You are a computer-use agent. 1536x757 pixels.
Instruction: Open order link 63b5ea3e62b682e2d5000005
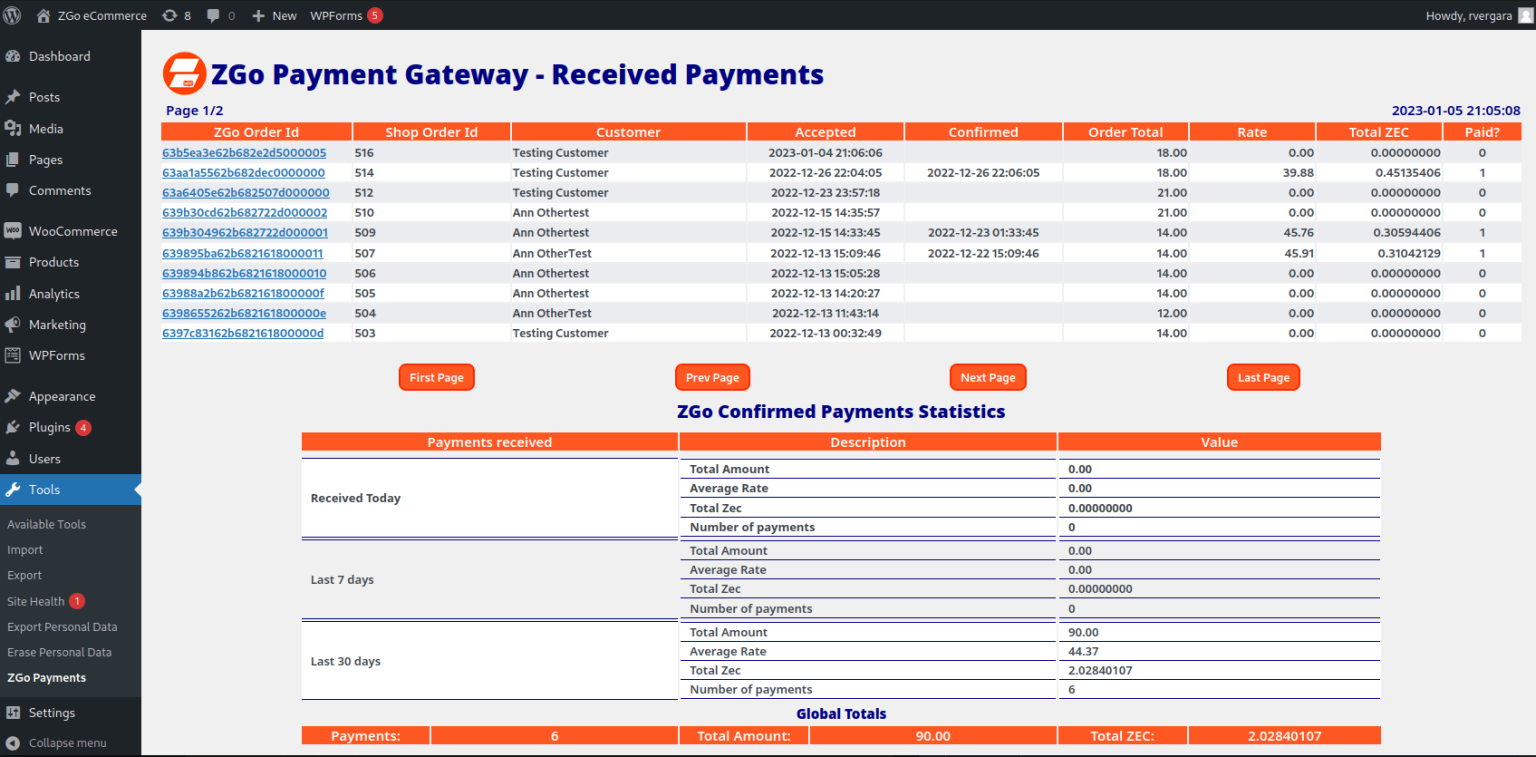click(244, 153)
